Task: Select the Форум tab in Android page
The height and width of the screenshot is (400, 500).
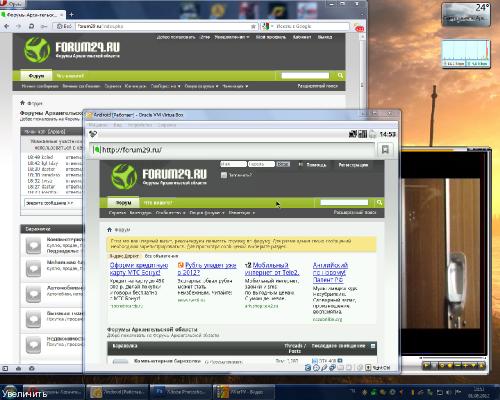Action: (123, 202)
